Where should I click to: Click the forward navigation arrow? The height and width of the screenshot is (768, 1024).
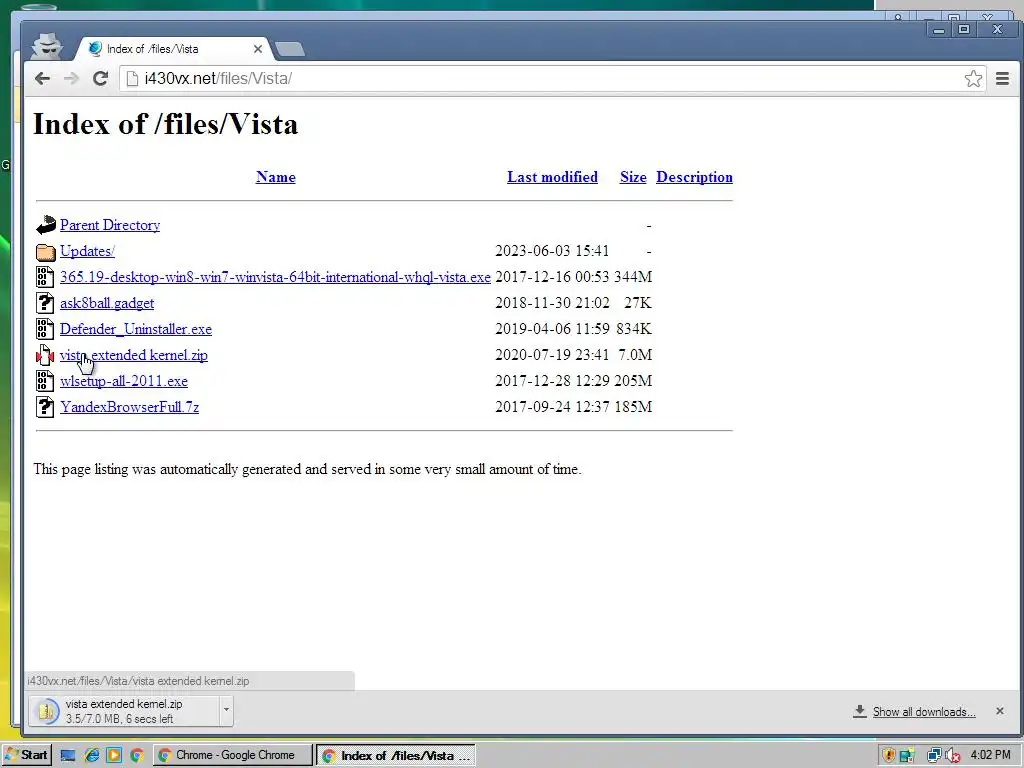point(71,79)
